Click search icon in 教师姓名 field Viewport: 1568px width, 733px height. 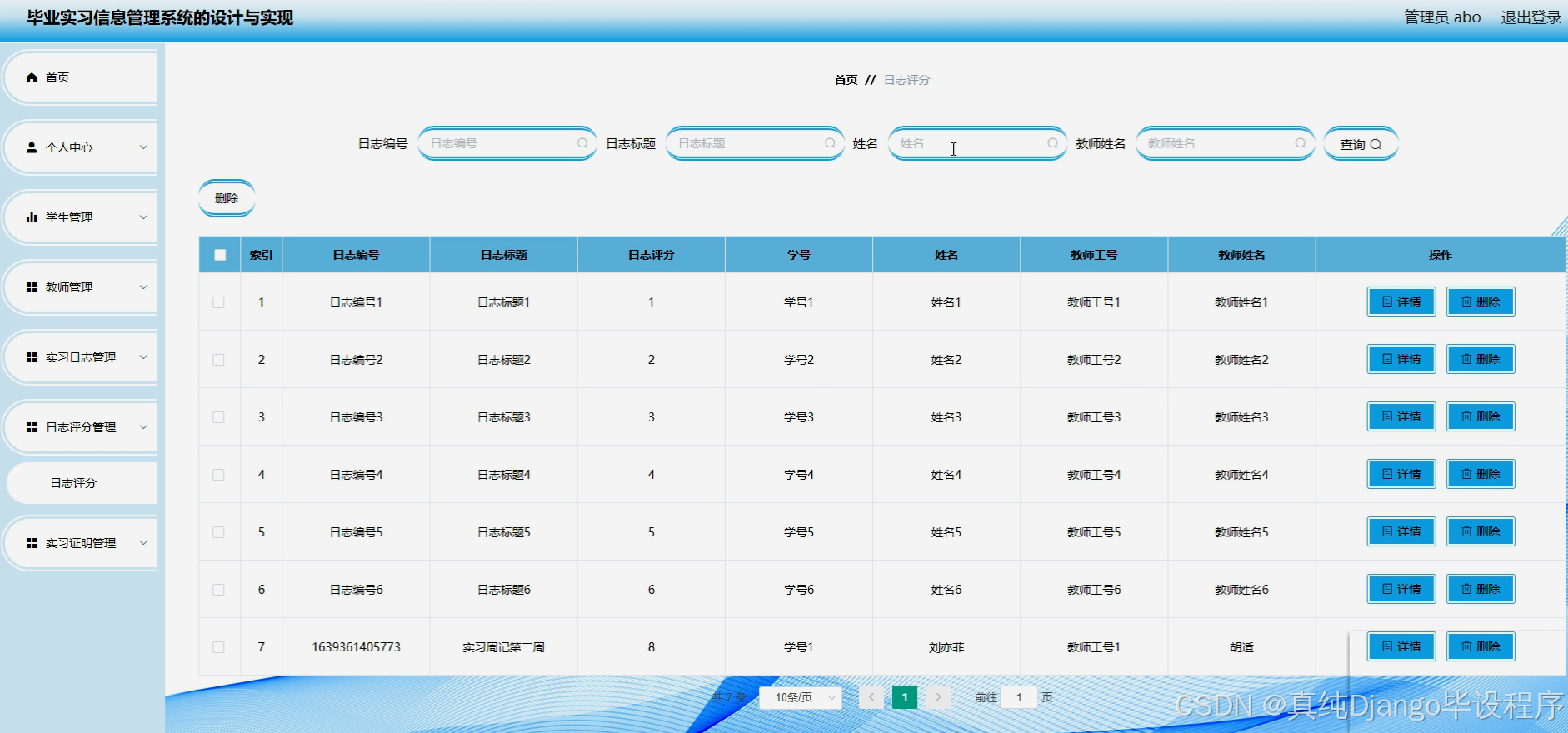pos(1301,143)
